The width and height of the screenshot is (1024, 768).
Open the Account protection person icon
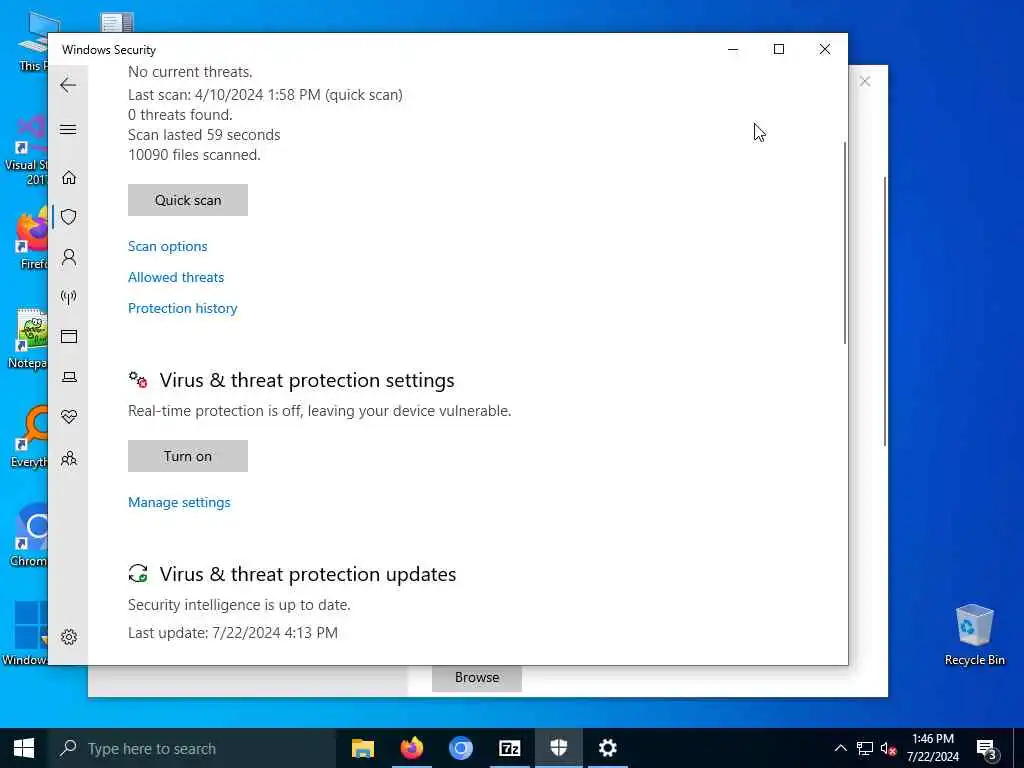[69, 257]
